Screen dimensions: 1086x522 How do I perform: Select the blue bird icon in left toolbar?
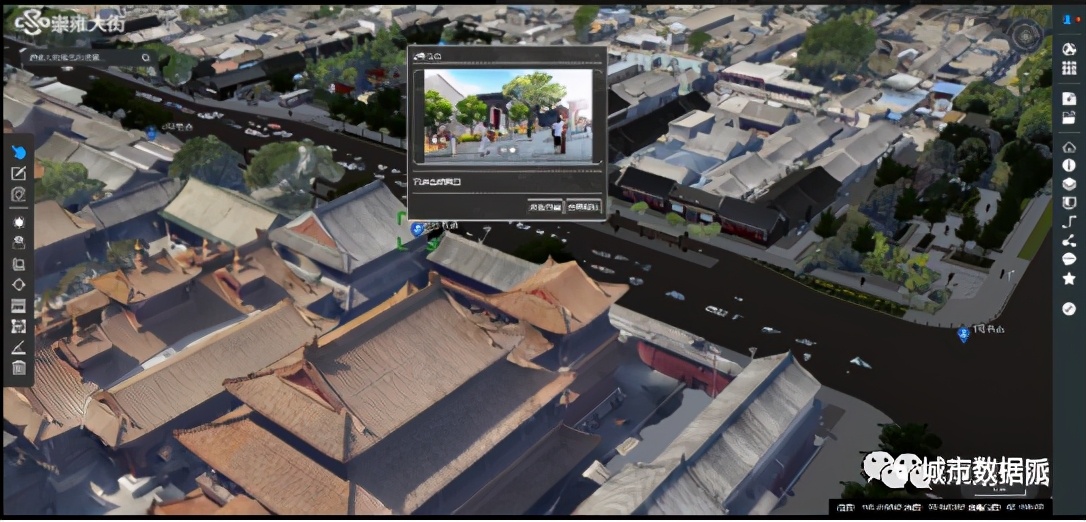coord(18,152)
